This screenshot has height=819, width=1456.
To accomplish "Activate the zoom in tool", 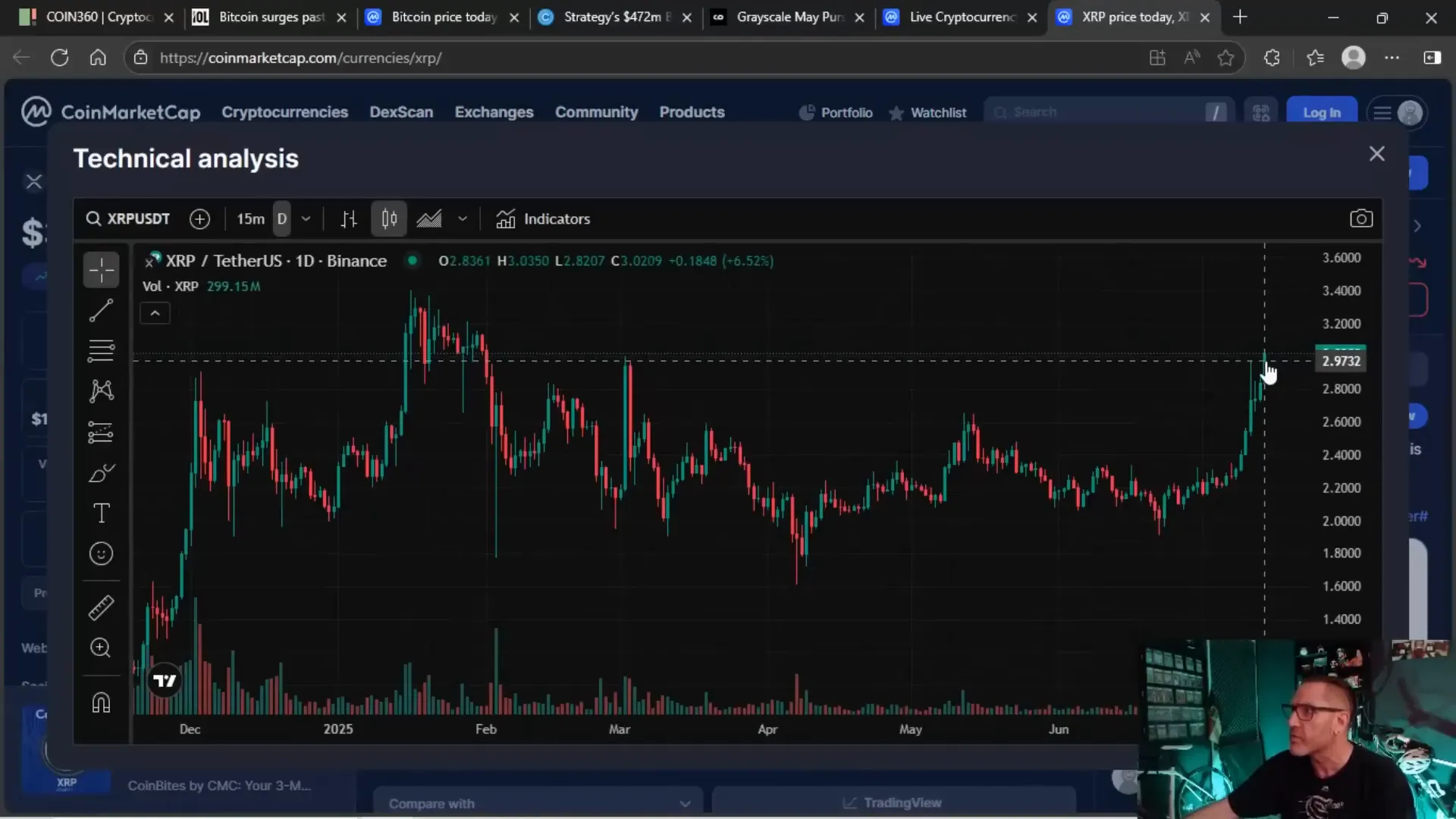I will coord(101,648).
